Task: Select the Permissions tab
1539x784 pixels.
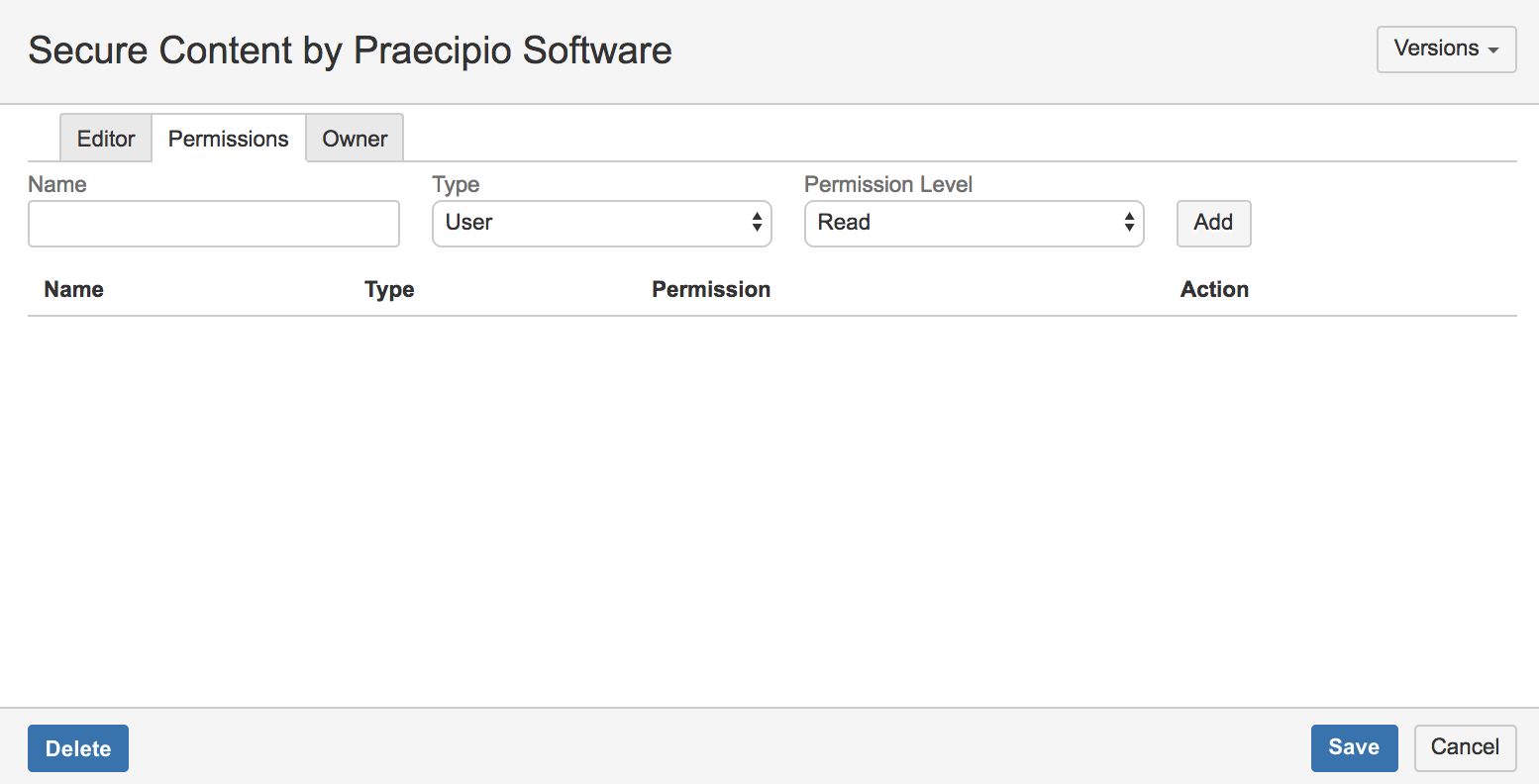Action: [x=229, y=139]
